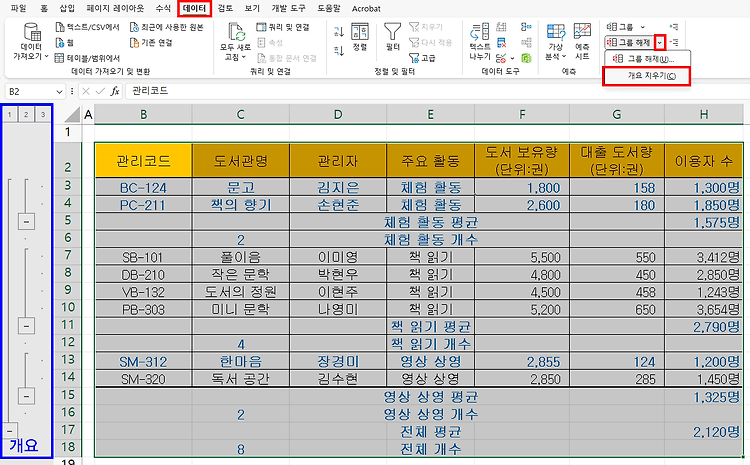This screenshot has width=750, height=465.
Task: Open the Name Box dropdown arrow
Action: tap(59, 91)
